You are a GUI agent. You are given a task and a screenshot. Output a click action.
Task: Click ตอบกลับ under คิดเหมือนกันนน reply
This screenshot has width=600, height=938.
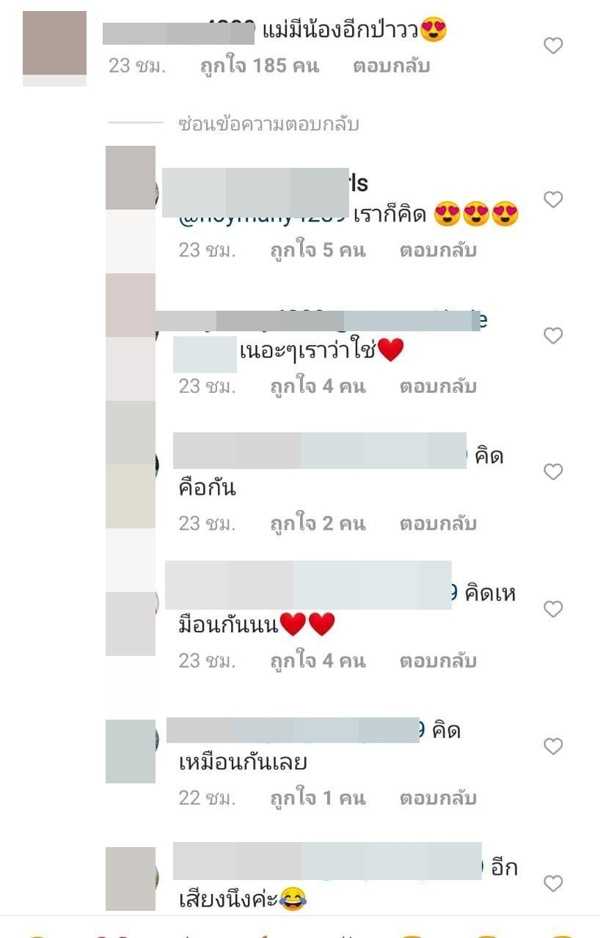pos(438,660)
